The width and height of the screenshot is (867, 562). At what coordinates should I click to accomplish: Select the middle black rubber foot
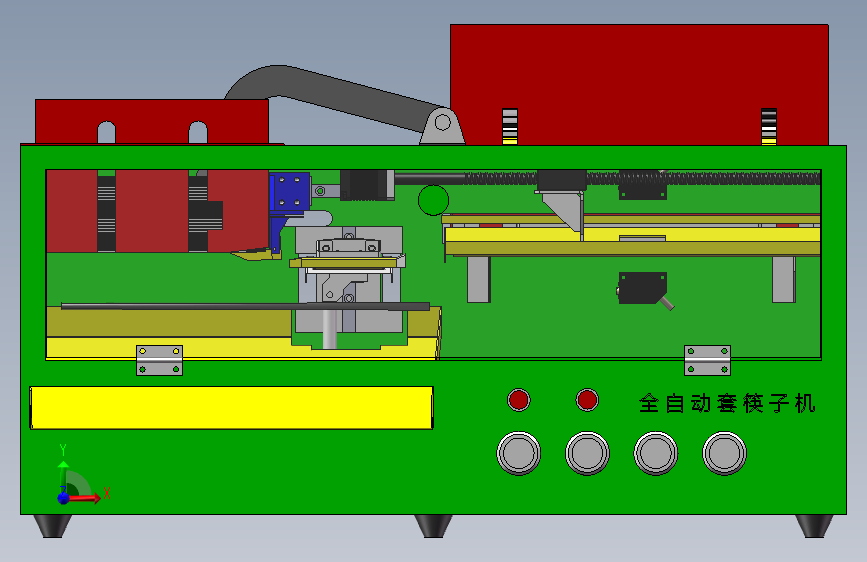[x=434, y=525]
